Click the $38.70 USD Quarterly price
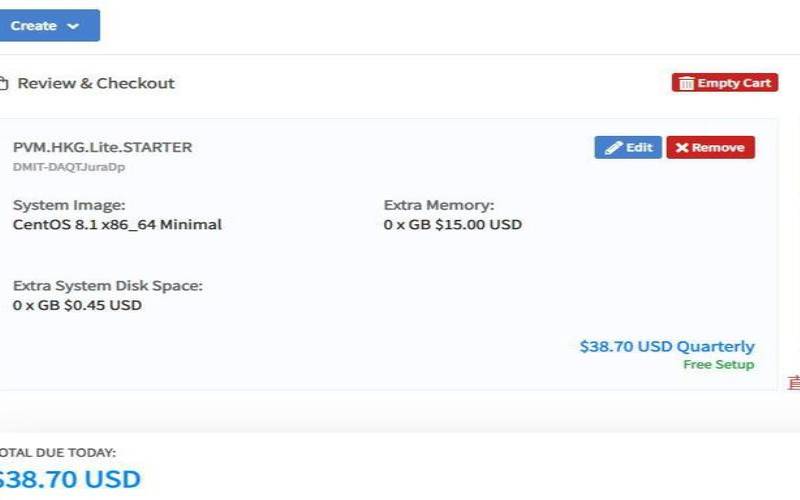The width and height of the screenshot is (800, 500). tap(667, 347)
